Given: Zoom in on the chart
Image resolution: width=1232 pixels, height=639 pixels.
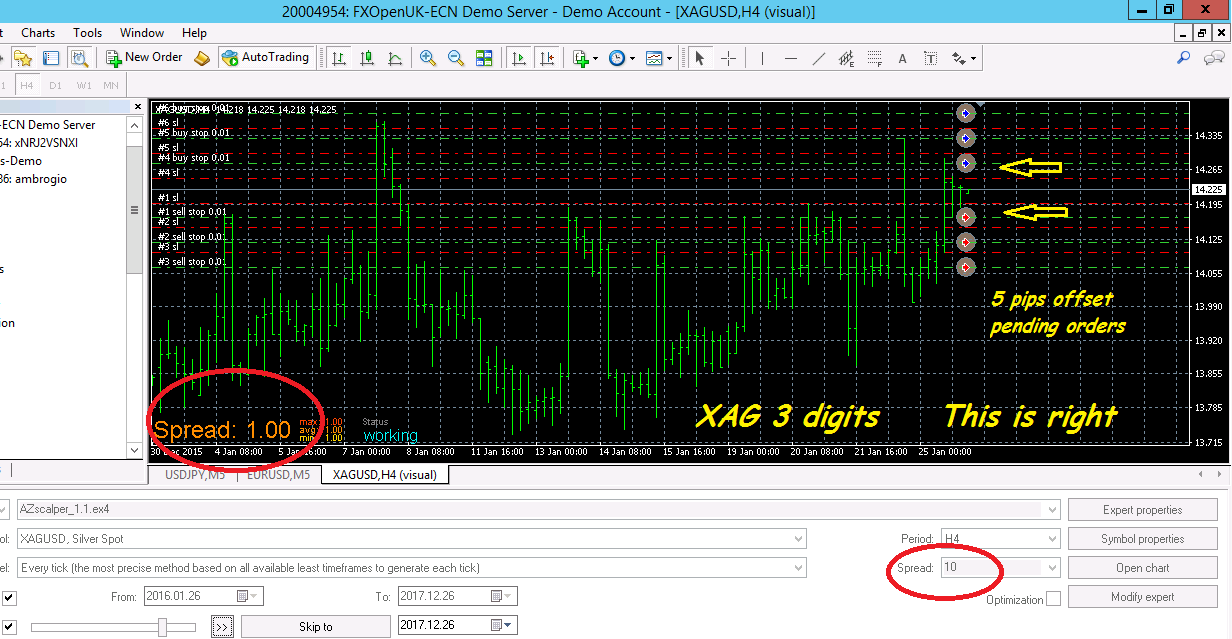Looking at the screenshot, I should (x=428, y=58).
